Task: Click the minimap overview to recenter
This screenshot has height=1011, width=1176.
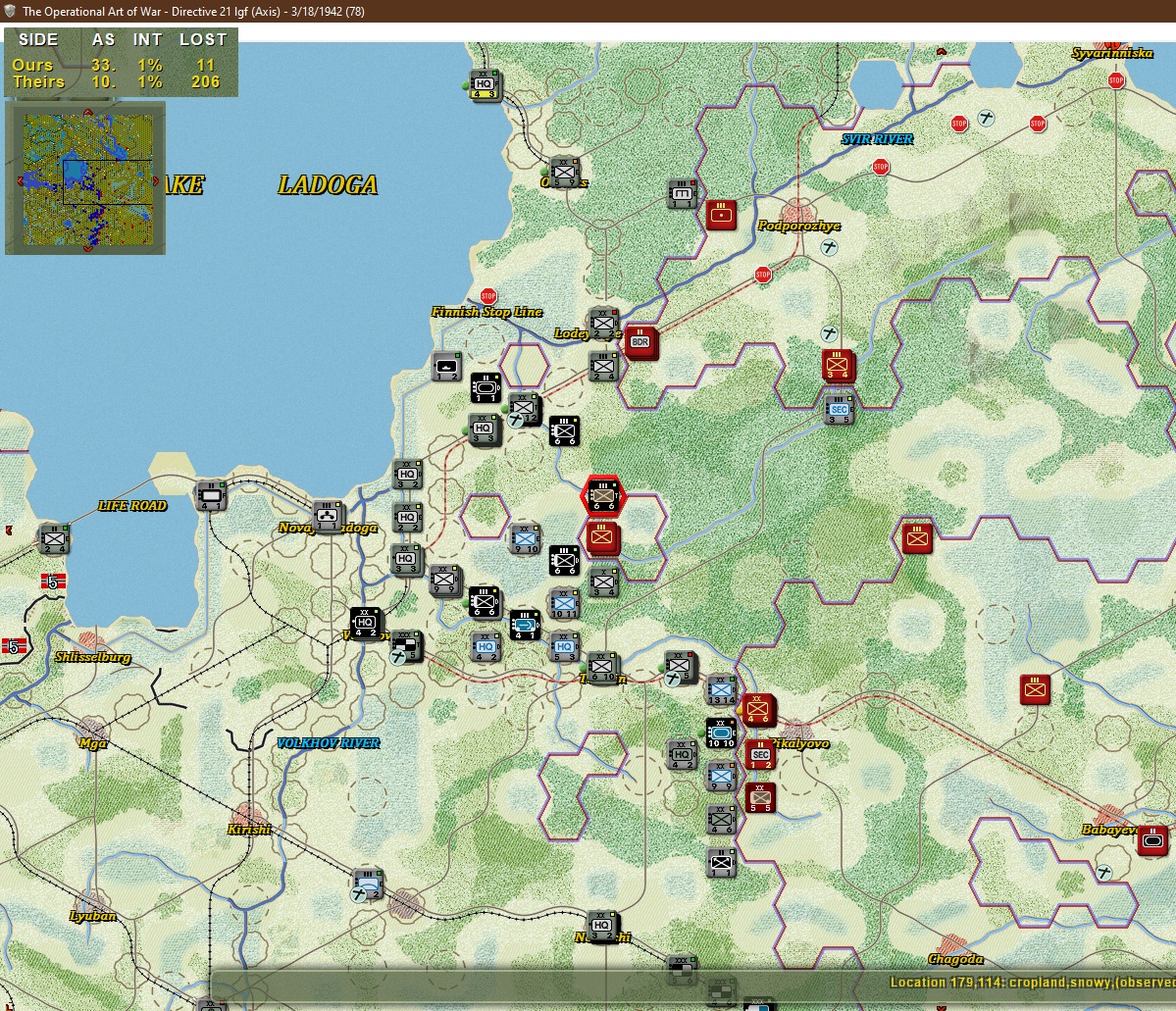Action: (87, 180)
